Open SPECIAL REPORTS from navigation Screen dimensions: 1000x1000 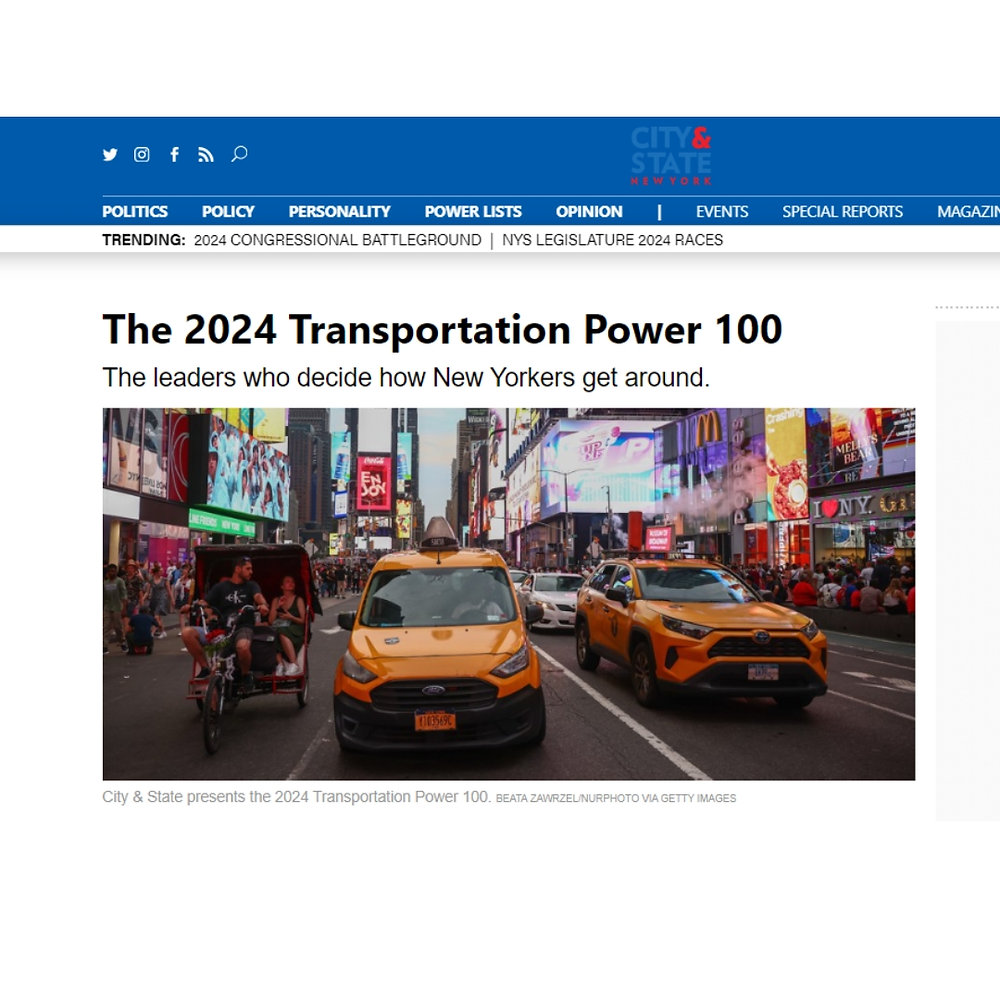[x=843, y=211]
